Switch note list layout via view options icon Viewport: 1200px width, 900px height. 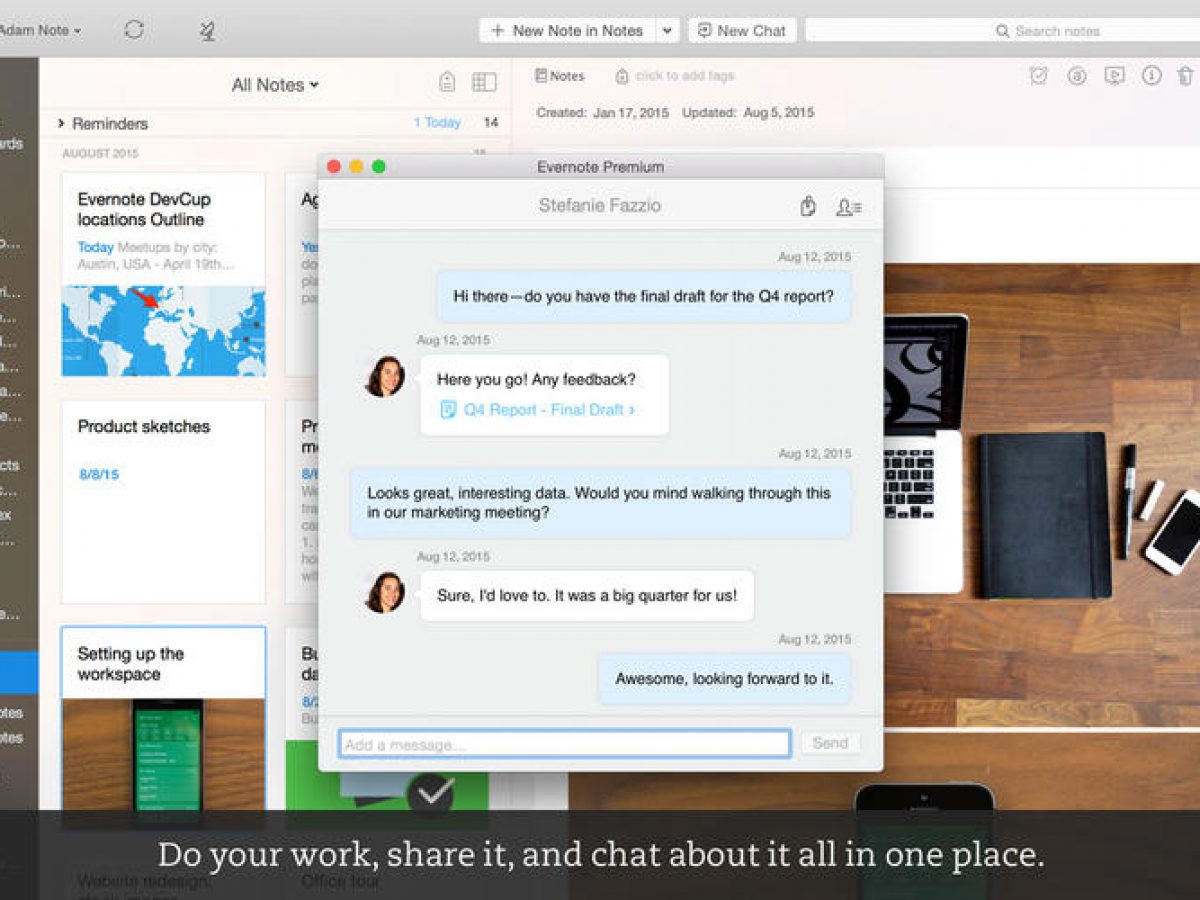pos(484,83)
